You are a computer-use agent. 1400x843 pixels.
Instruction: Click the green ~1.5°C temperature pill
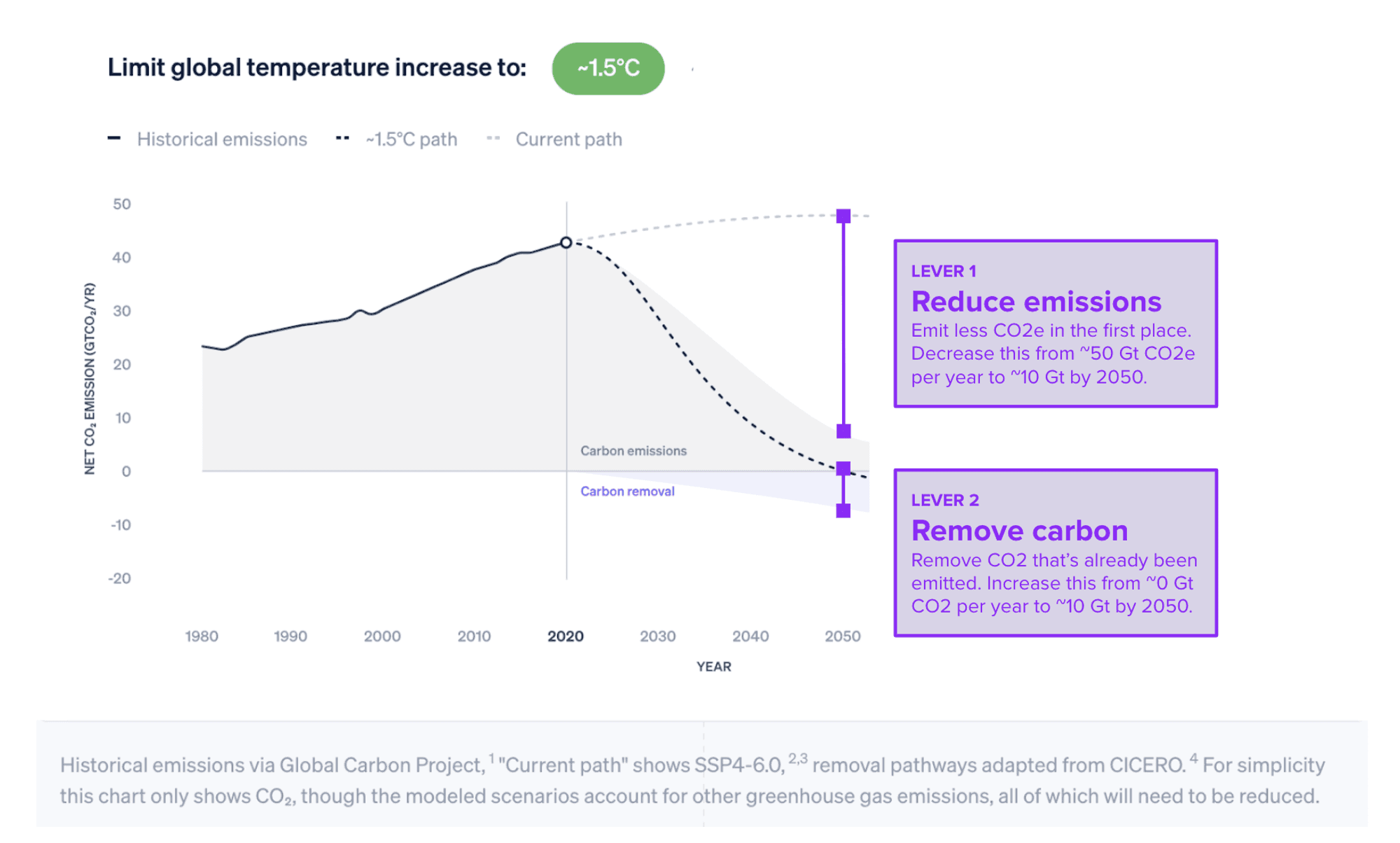click(608, 69)
